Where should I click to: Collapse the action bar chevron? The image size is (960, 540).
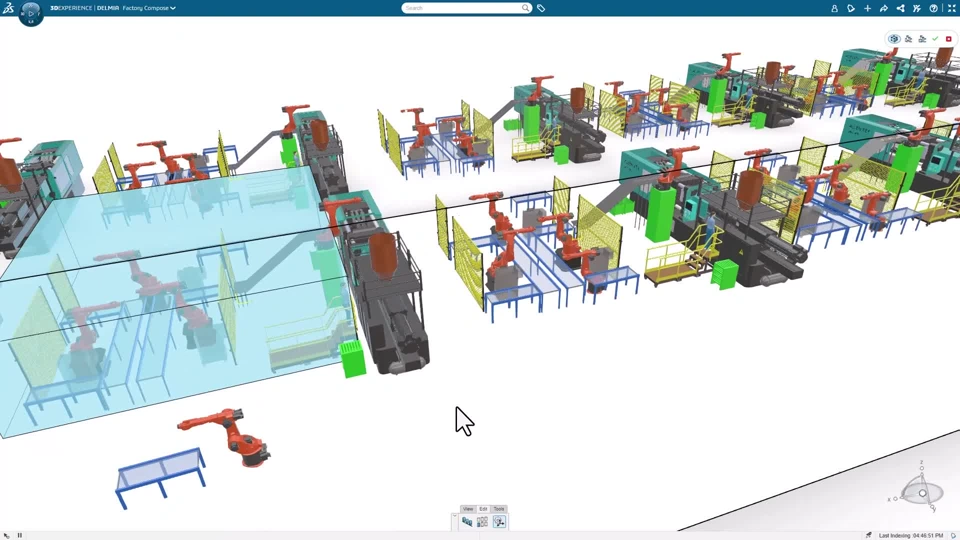[x=454, y=516]
